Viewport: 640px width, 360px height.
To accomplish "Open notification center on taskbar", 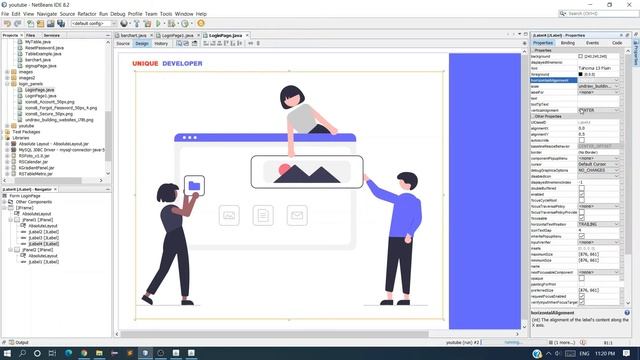I will coord(627,353).
